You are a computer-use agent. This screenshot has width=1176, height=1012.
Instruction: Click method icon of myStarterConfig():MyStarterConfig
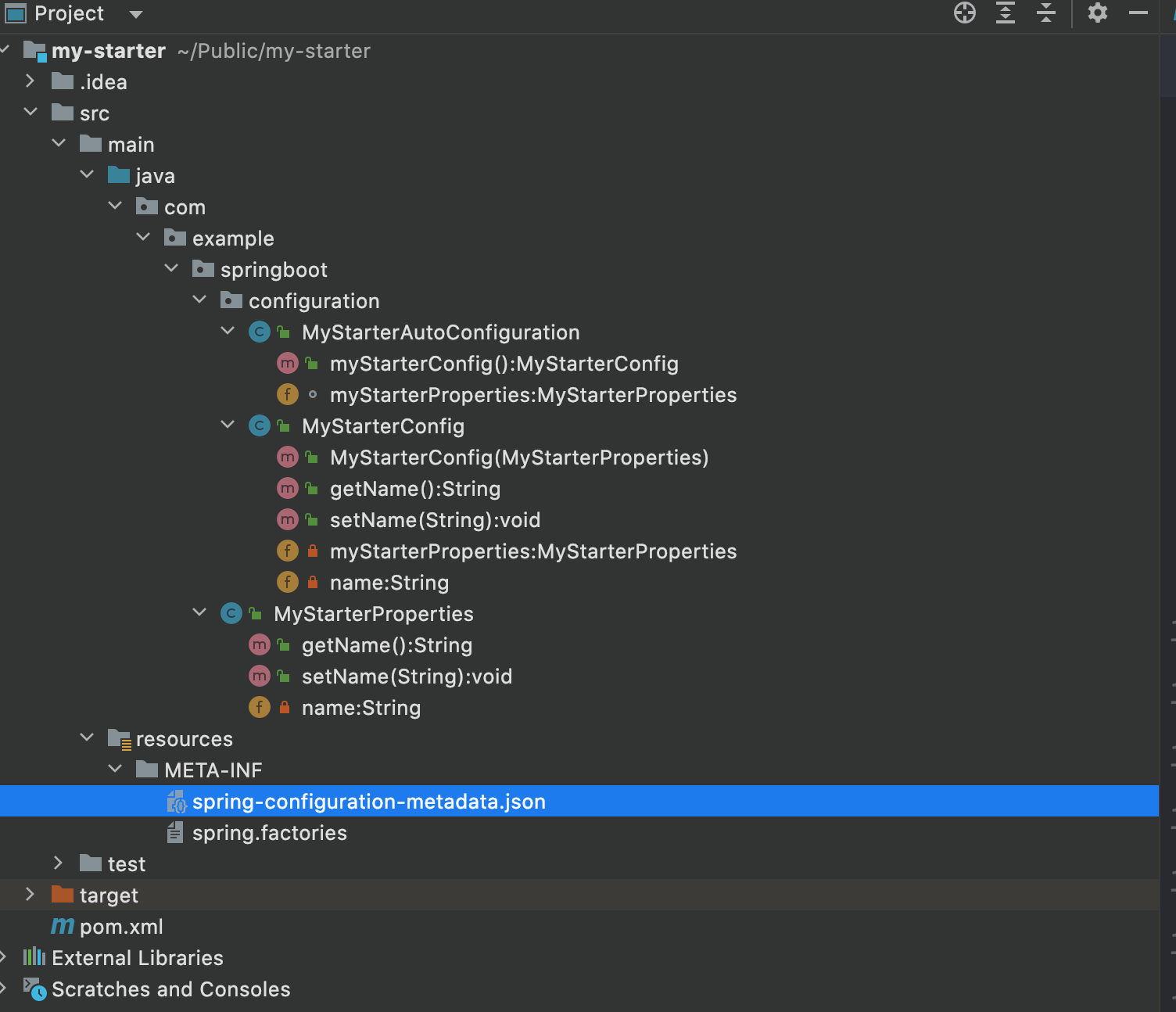(288, 364)
